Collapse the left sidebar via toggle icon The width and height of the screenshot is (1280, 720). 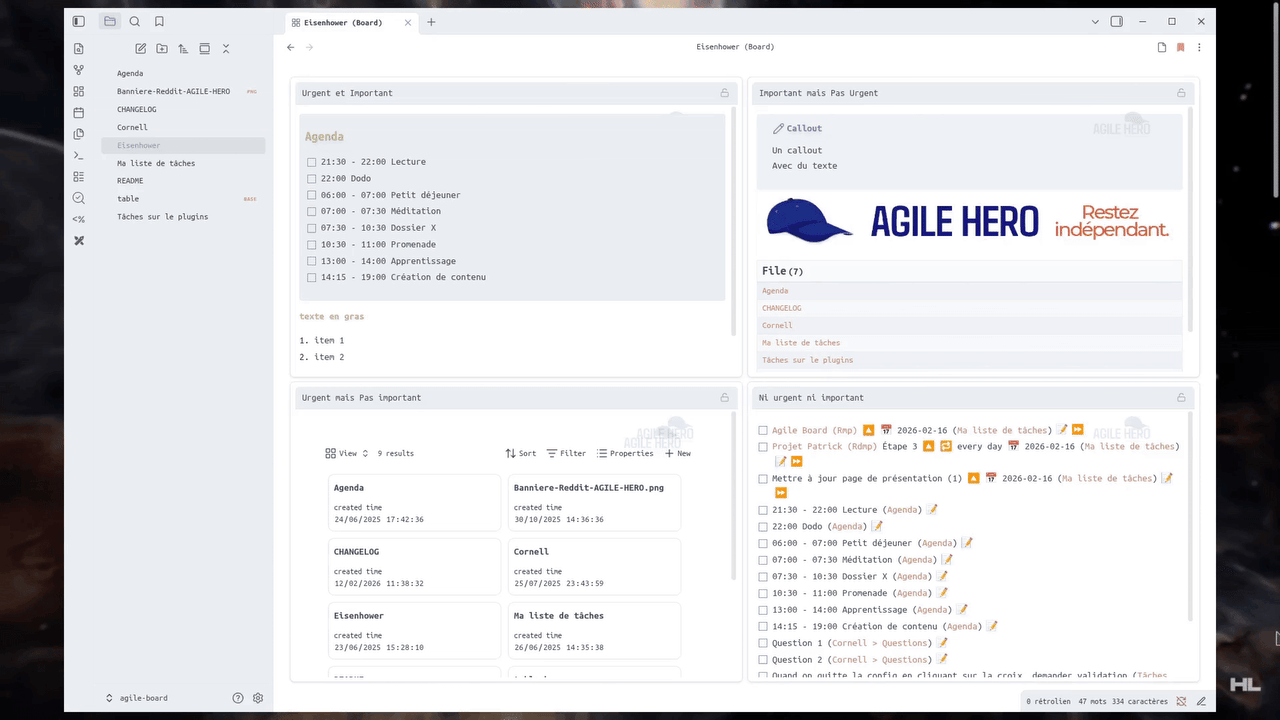pyautogui.click(x=79, y=21)
